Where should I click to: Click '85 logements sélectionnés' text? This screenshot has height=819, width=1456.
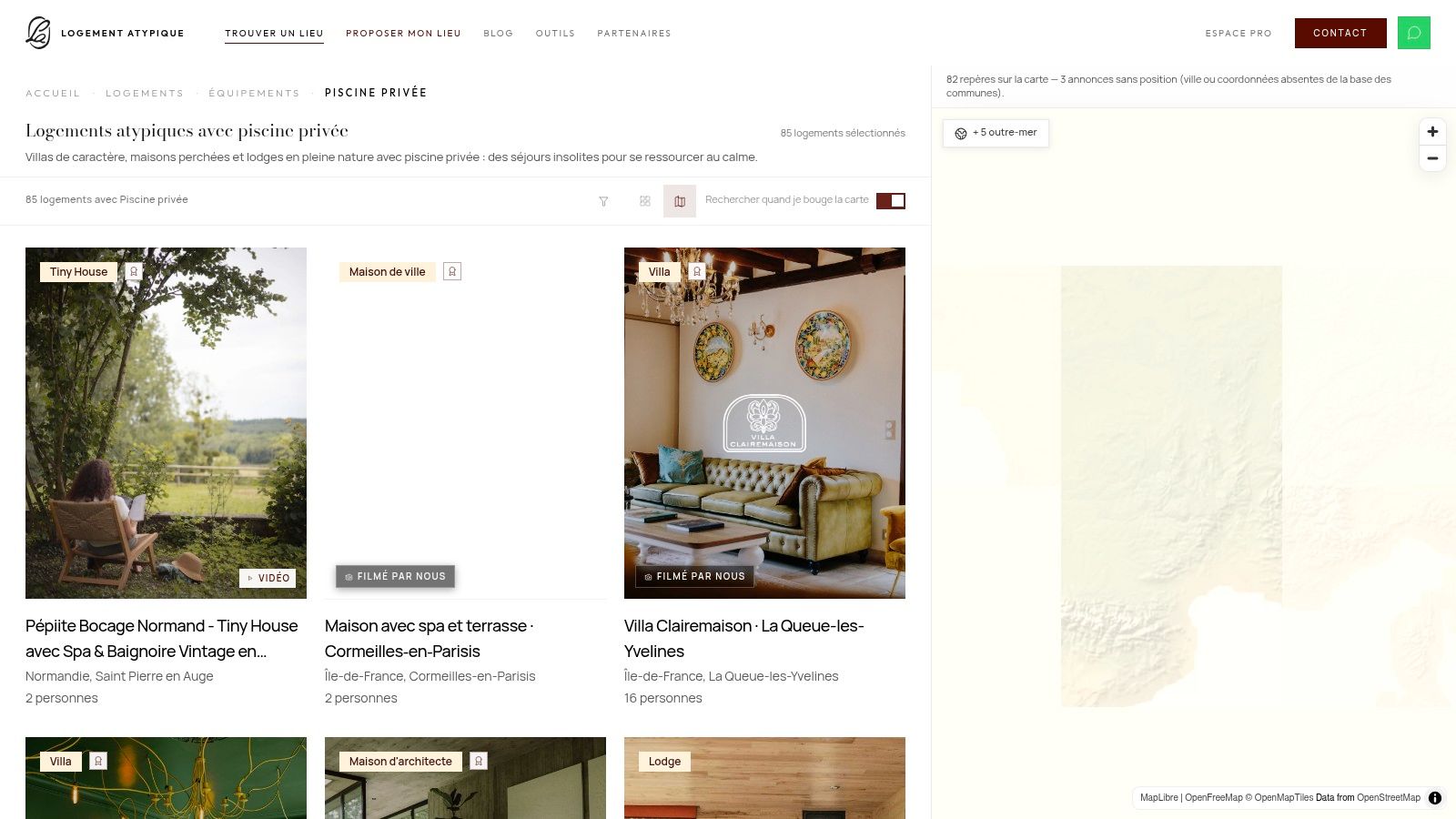[843, 133]
